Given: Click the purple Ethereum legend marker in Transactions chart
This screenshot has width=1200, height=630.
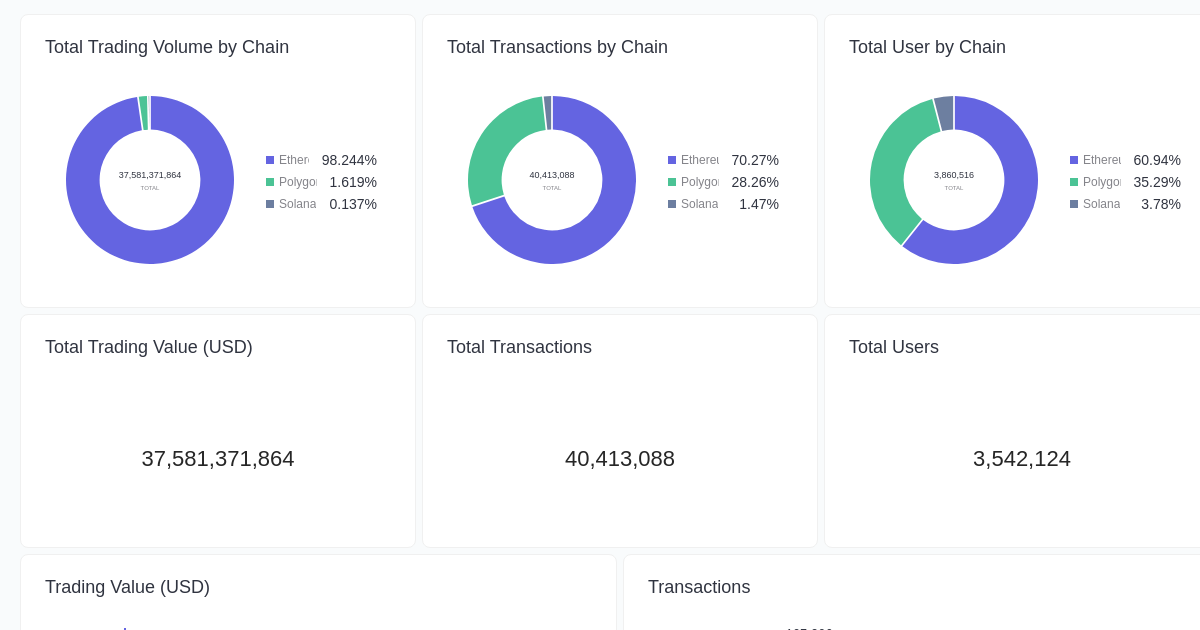Looking at the screenshot, I should (x=670, y=160).
